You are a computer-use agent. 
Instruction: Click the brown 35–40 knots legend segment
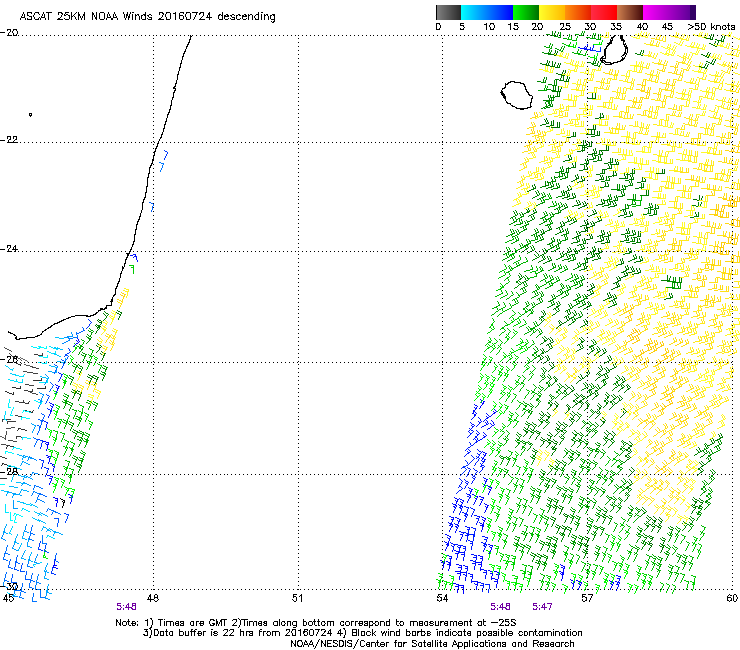tap(630, 12)
